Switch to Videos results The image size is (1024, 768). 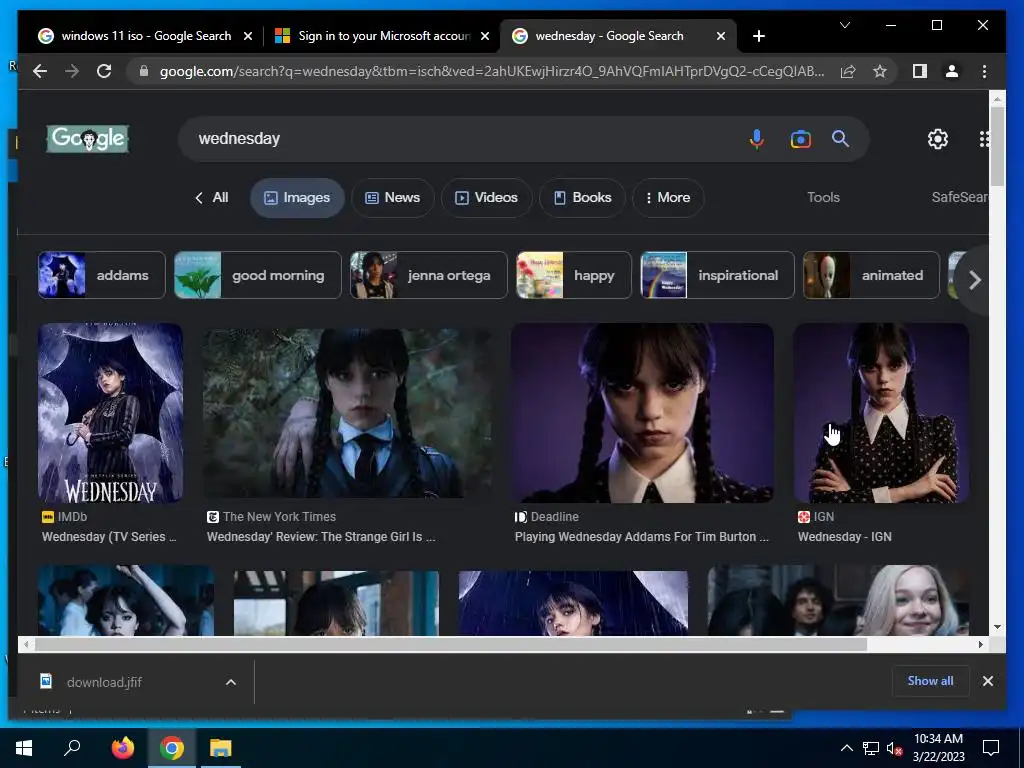(487, 197)
